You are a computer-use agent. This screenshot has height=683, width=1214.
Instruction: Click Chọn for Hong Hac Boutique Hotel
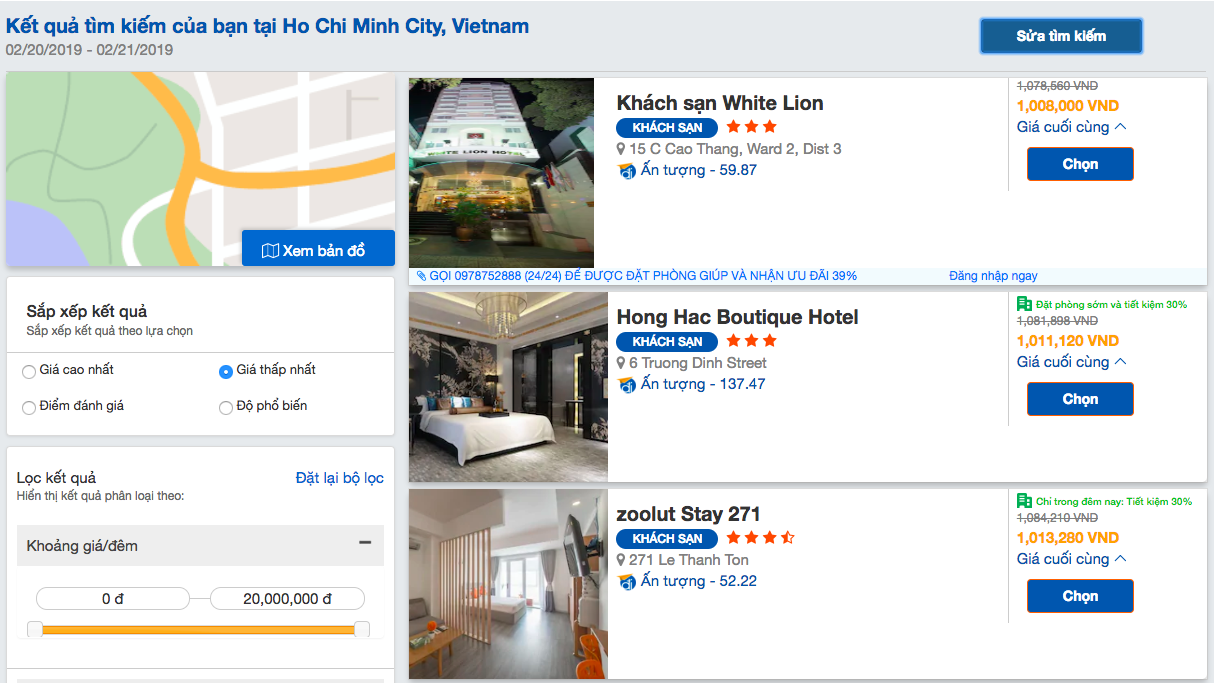click(1080, 399)
